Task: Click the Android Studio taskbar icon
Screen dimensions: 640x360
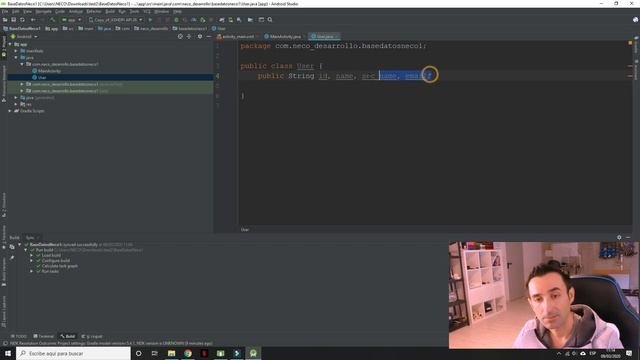Action: tap(253, 353)
